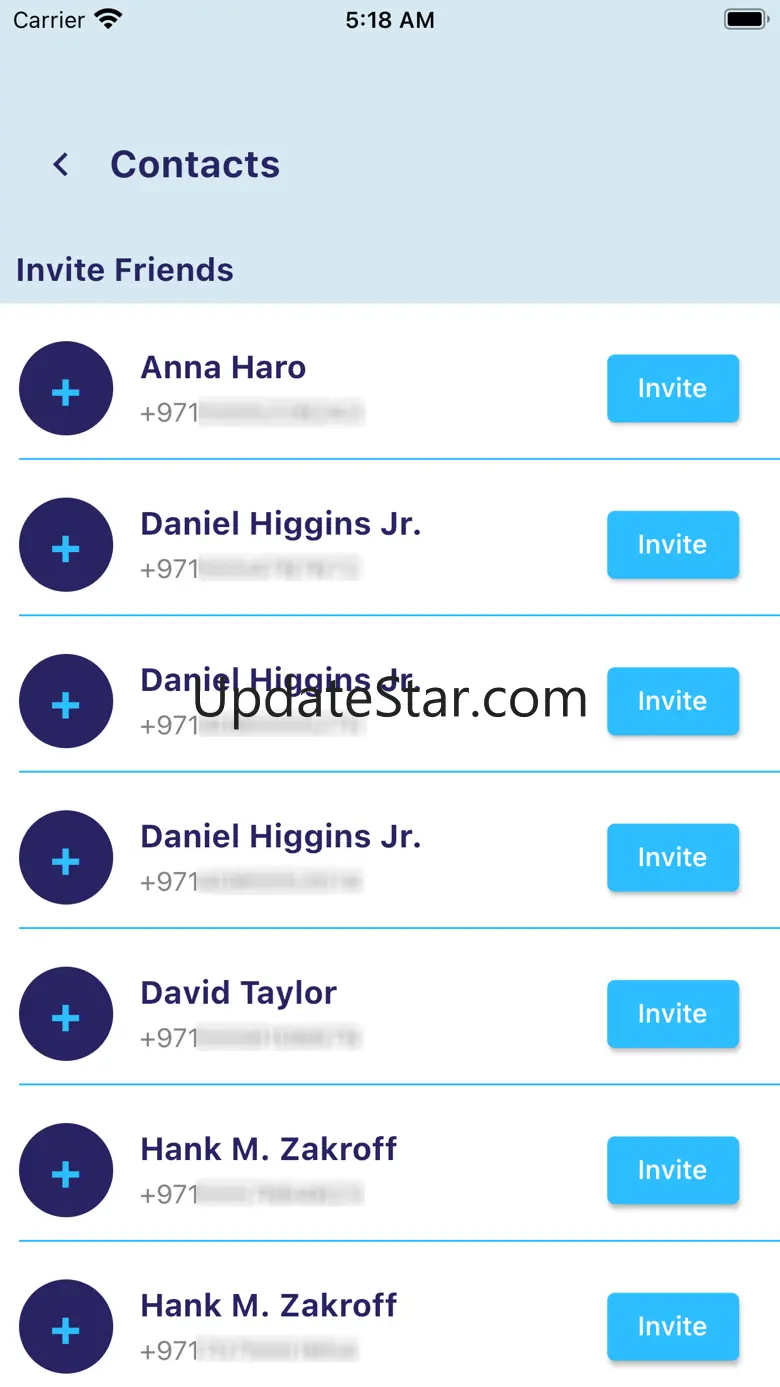Tap the plus avatar beside Anna Haro
Screen dimensions: 780x1387
pos(66,388)
